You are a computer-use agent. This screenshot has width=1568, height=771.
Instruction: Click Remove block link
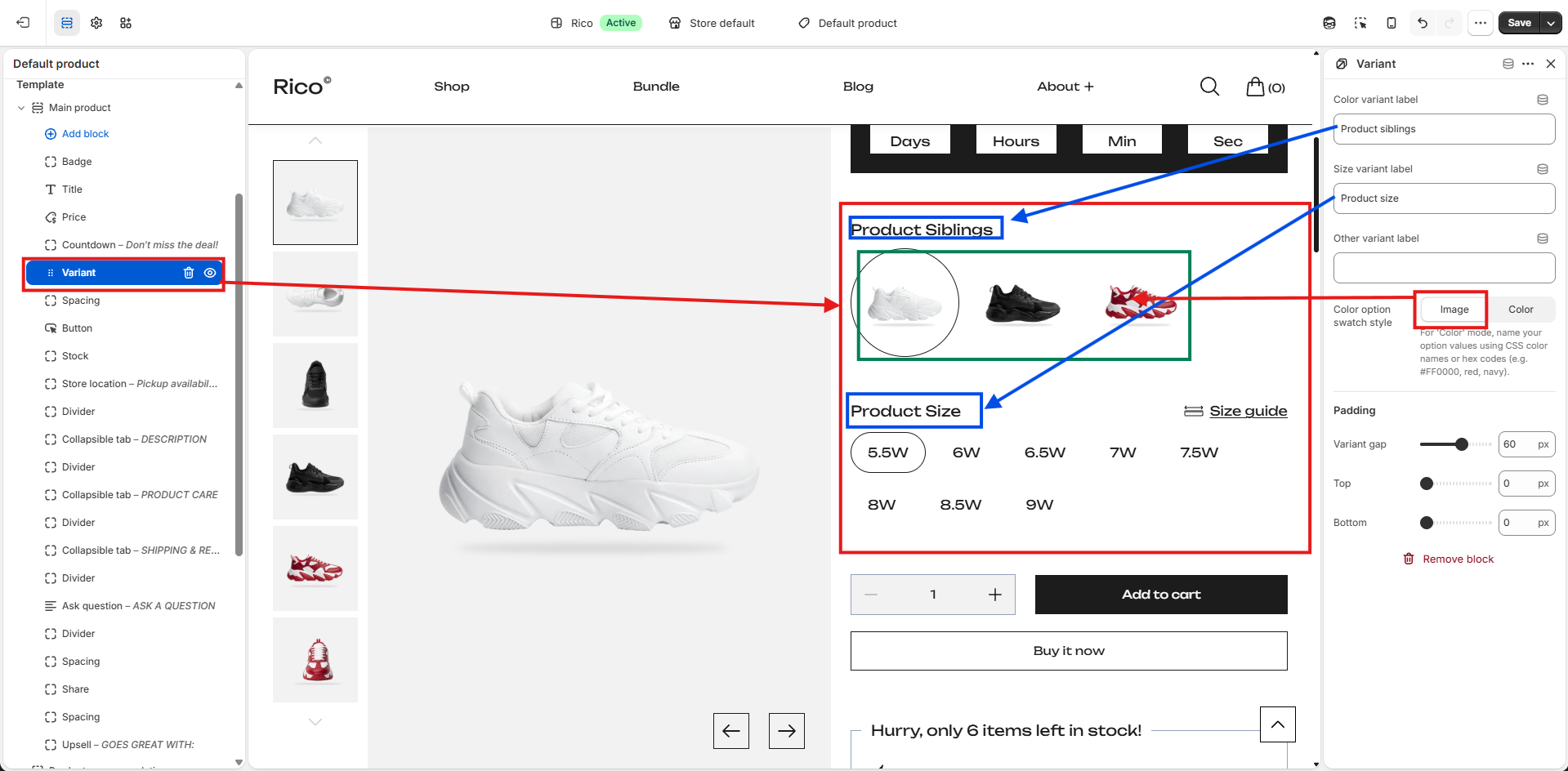[1449, 559]
